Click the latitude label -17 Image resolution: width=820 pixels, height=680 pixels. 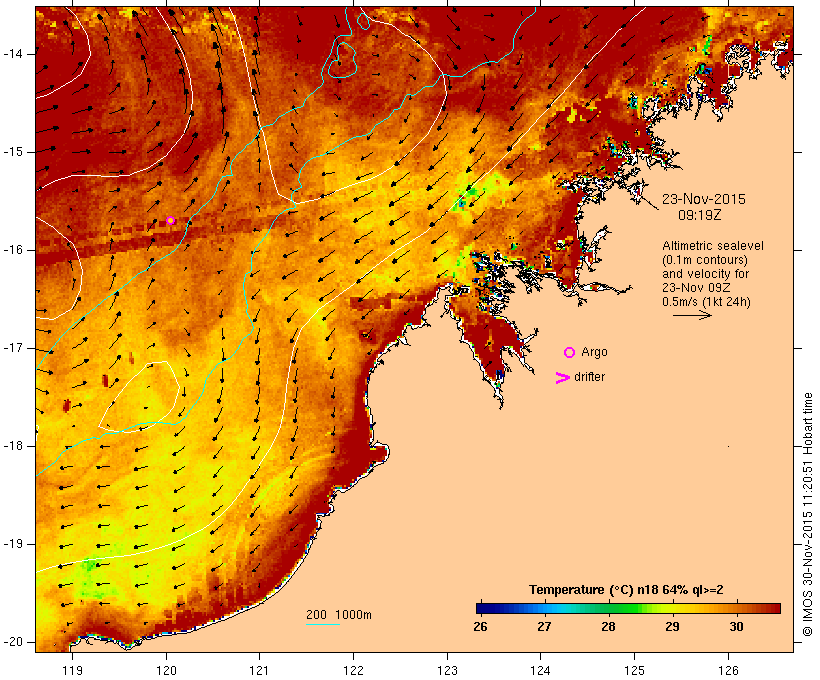13,348
